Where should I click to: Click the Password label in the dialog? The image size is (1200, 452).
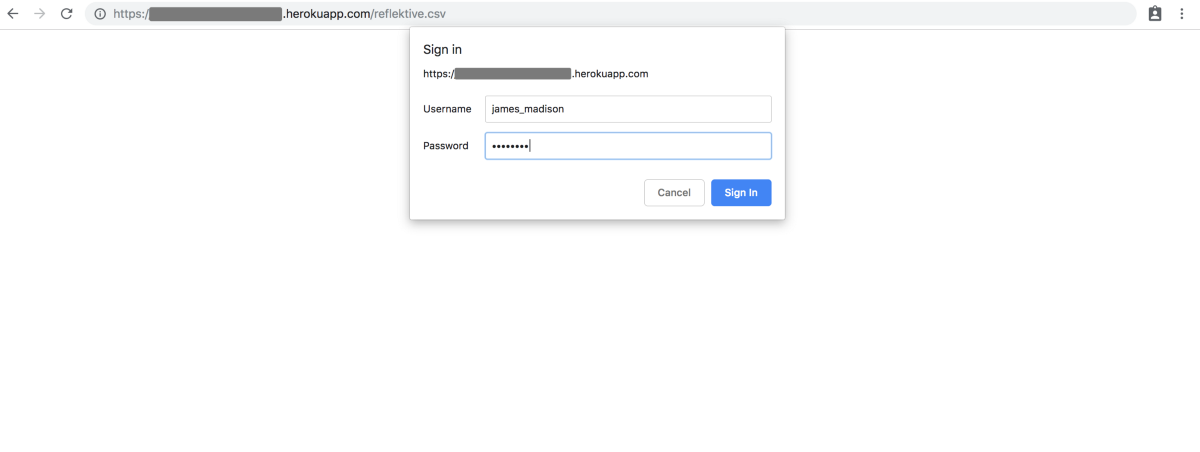(x=446, y=146)
